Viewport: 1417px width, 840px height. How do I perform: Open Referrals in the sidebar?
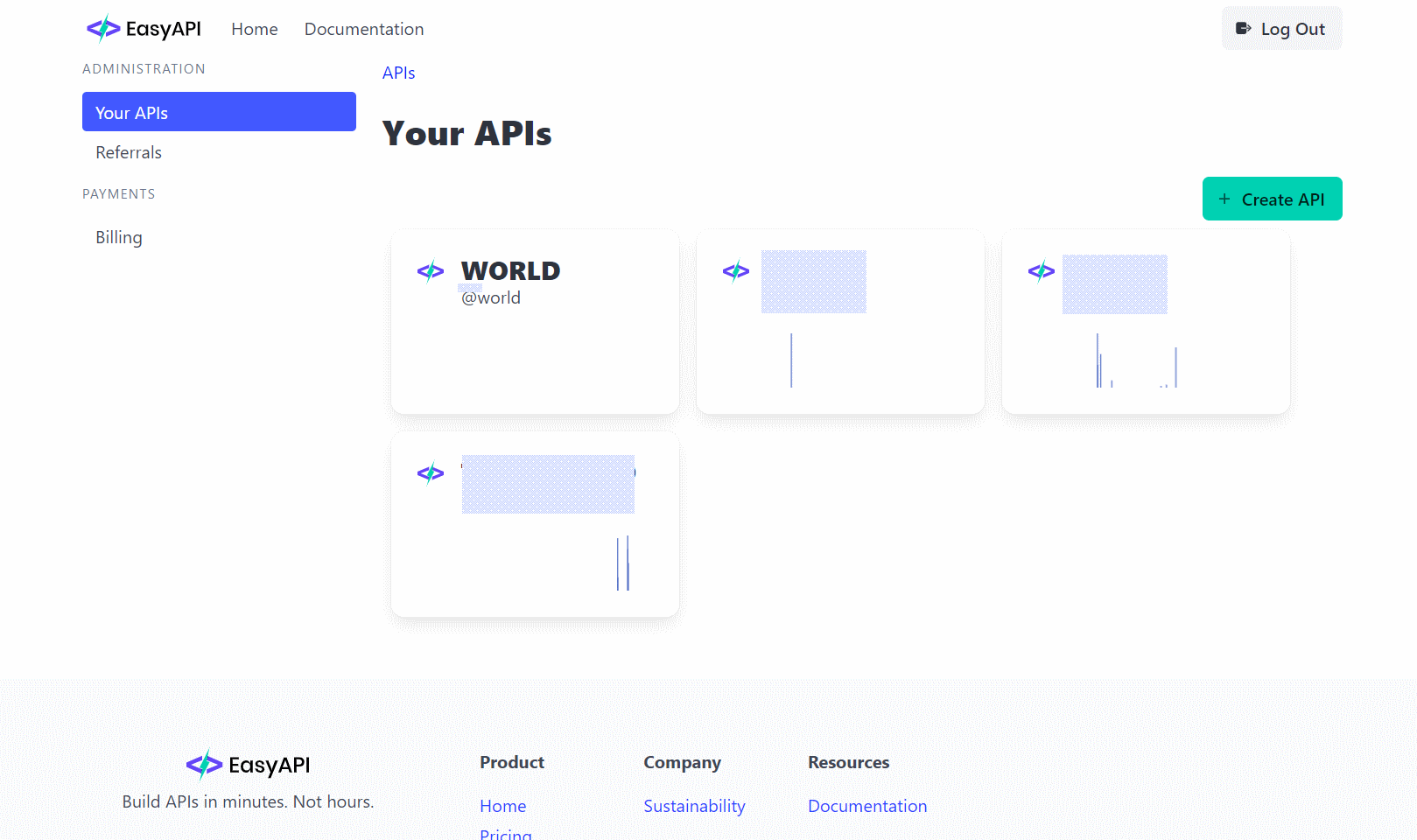(x=129, y=152)
